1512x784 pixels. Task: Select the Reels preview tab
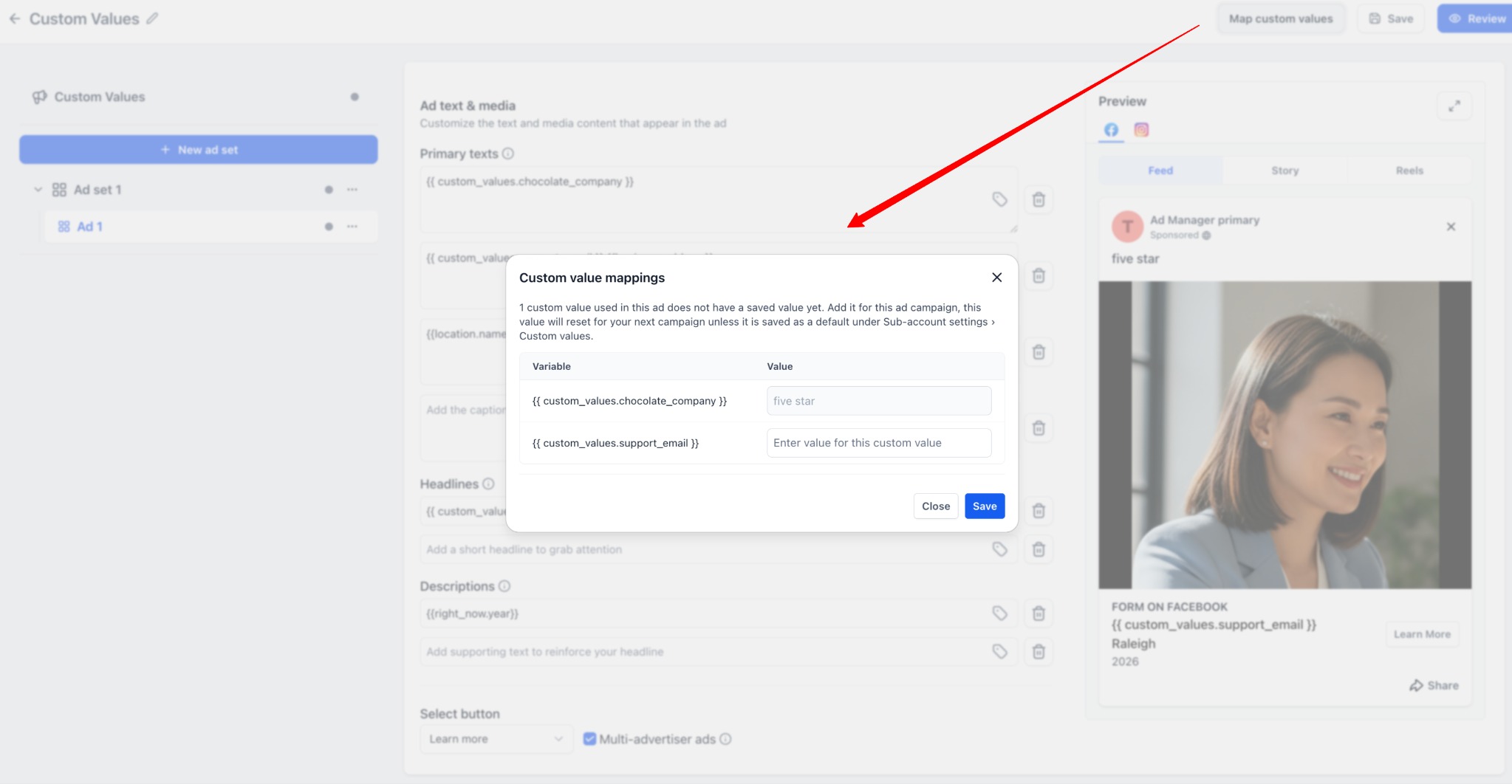click(1409, 171)
